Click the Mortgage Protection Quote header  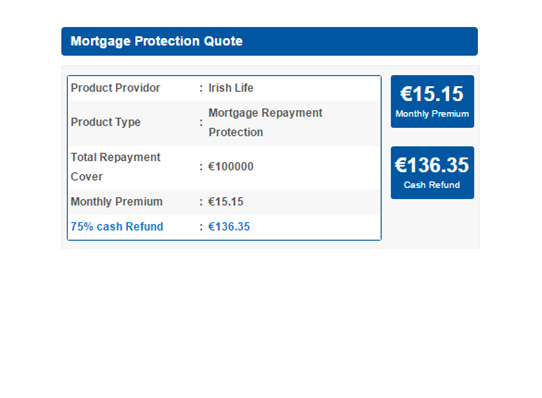point(269,41)
